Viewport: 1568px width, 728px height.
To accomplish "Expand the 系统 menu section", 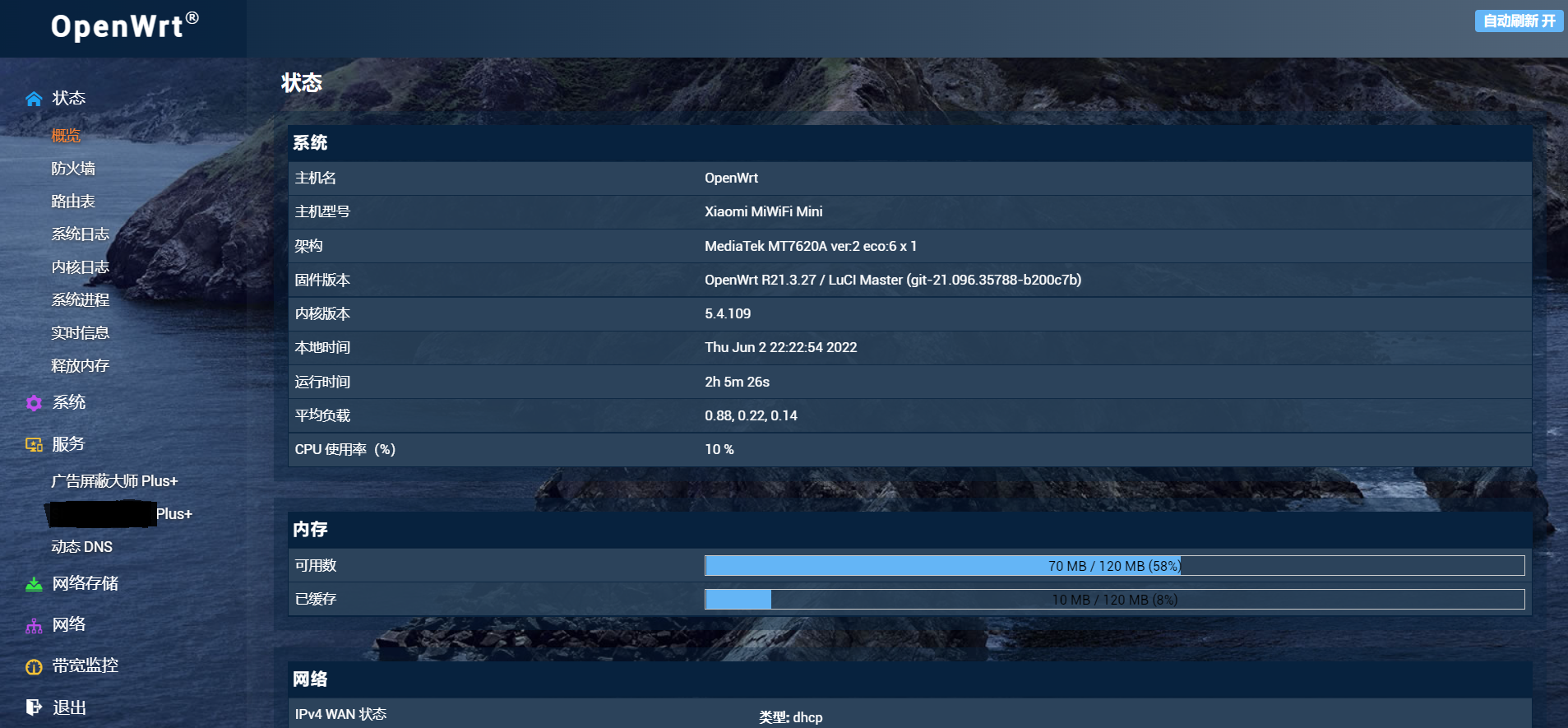I will pos(69,402).
